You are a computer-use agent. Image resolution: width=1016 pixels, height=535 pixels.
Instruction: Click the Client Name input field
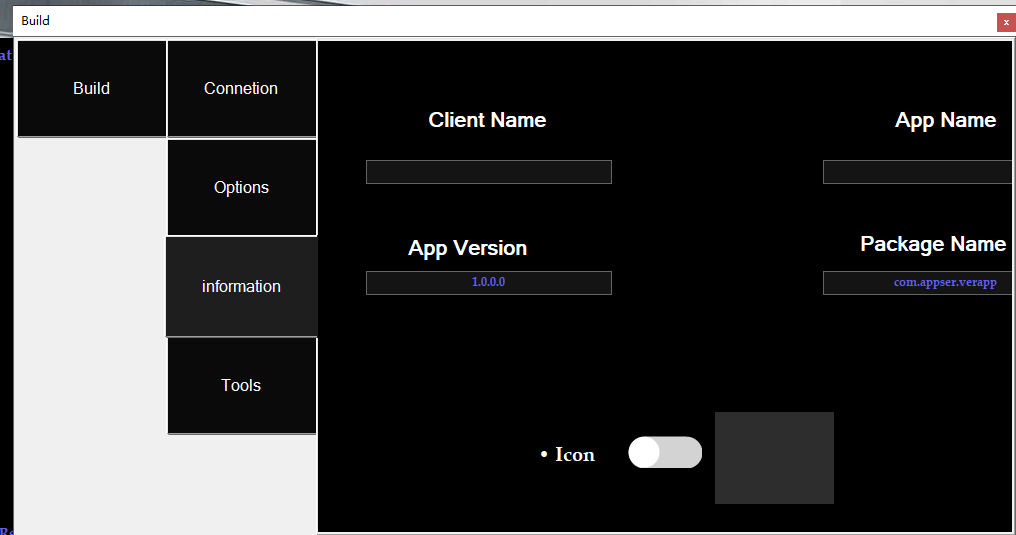point(488,172)
